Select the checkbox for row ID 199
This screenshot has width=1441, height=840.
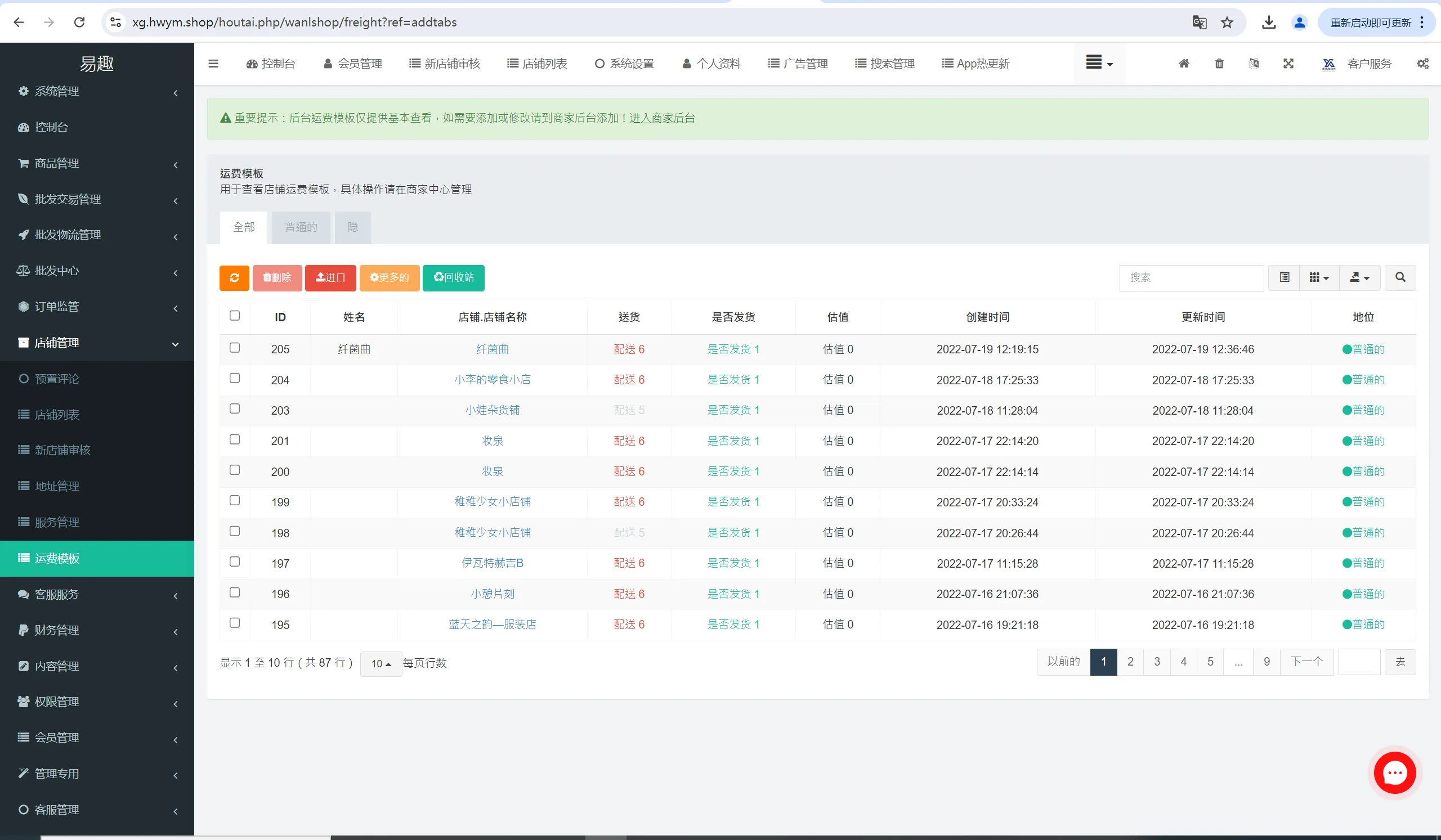[x=235, y=500]
